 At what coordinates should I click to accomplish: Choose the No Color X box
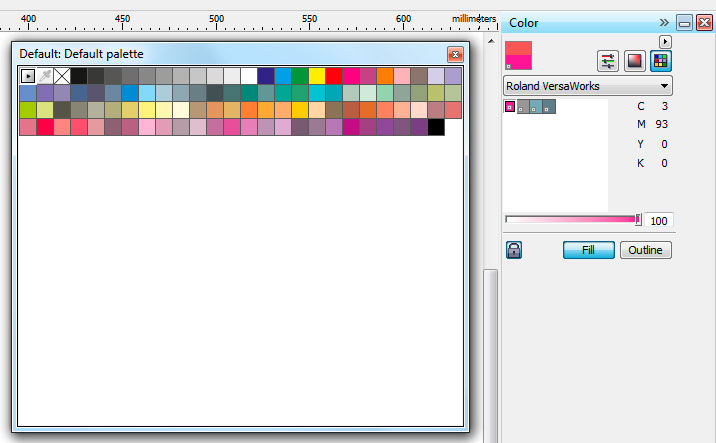tap(62, 76)
